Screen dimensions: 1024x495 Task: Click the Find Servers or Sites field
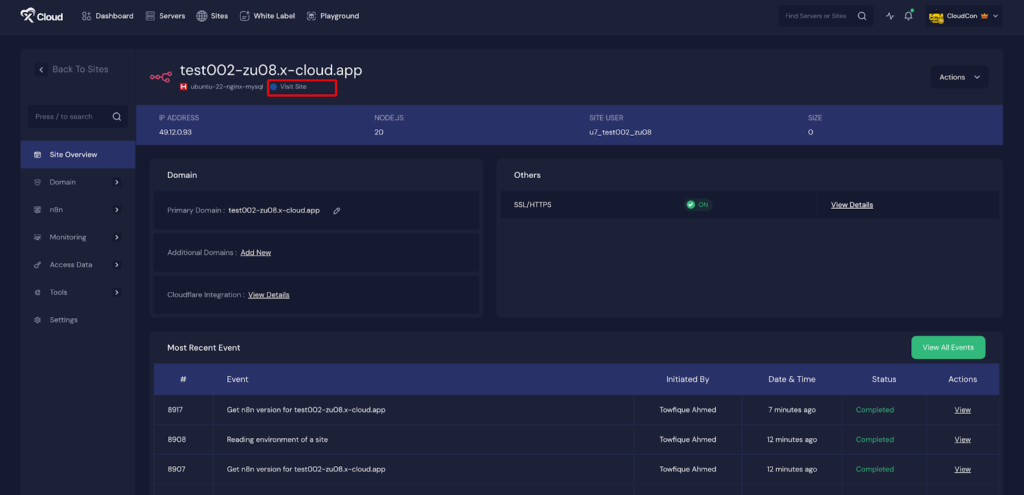[815, 16]
